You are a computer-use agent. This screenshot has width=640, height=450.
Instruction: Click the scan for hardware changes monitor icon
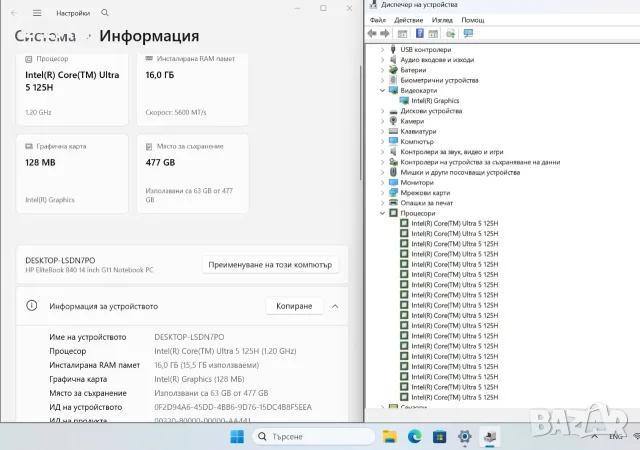click(x=468, y=33)
